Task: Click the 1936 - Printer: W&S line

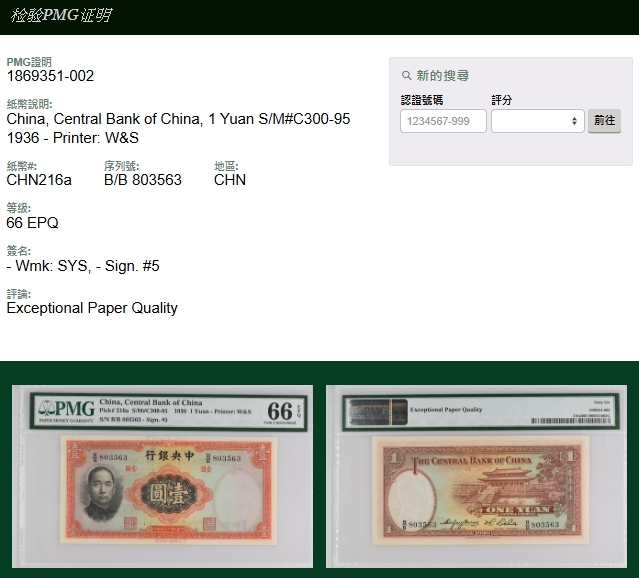Action: click(73, 138)
